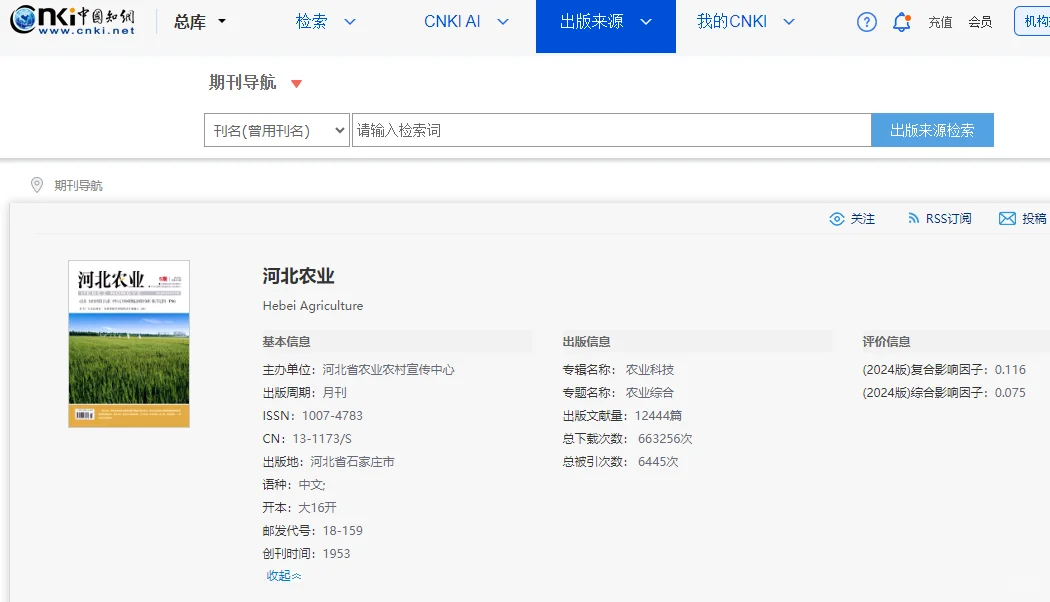Click the 会员 membership link

[x=981, y=21]
